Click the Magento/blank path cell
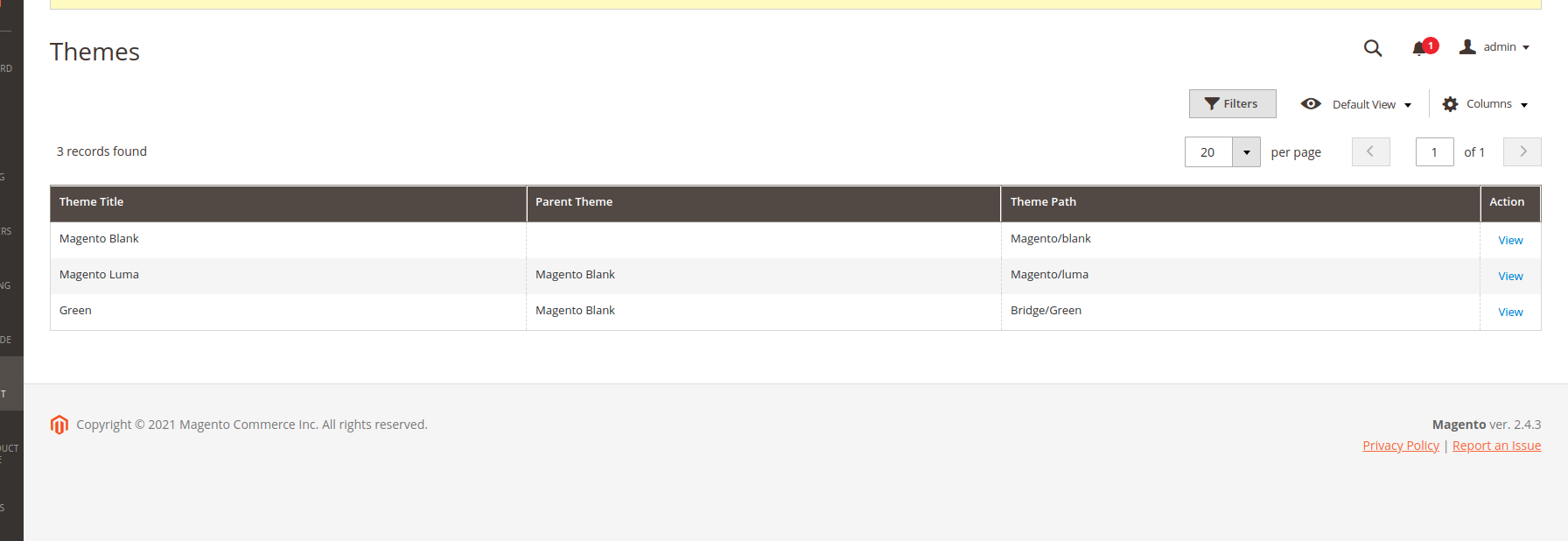The image size is (1568, 541). (x=1240, y=239)
